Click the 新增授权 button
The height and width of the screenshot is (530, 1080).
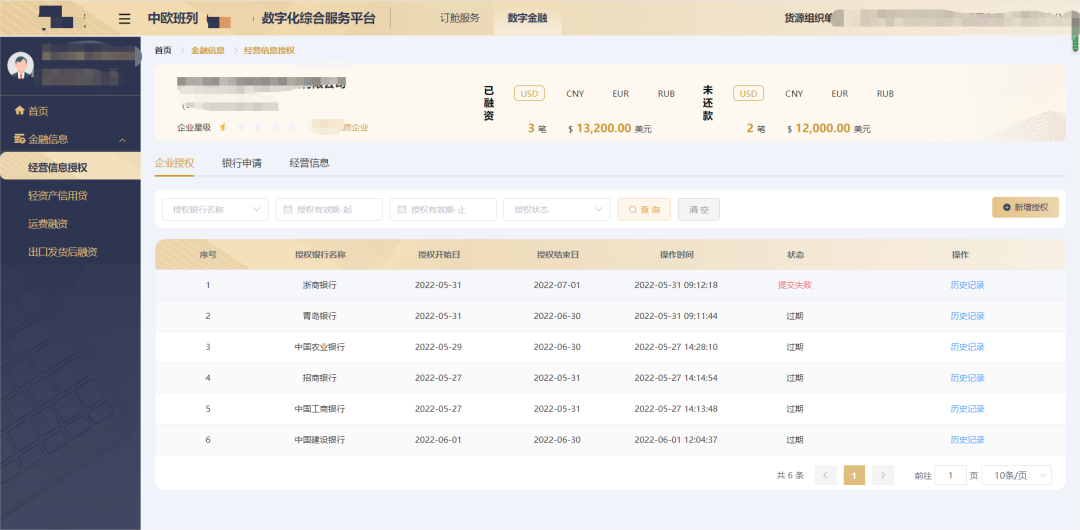[x=1026, y=207]
